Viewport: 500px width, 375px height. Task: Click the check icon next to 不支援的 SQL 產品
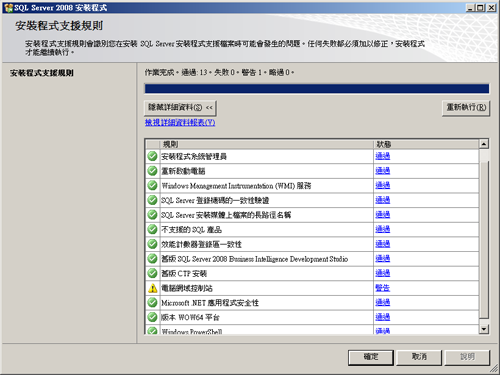pyautogui.click(x=152, y=229)
